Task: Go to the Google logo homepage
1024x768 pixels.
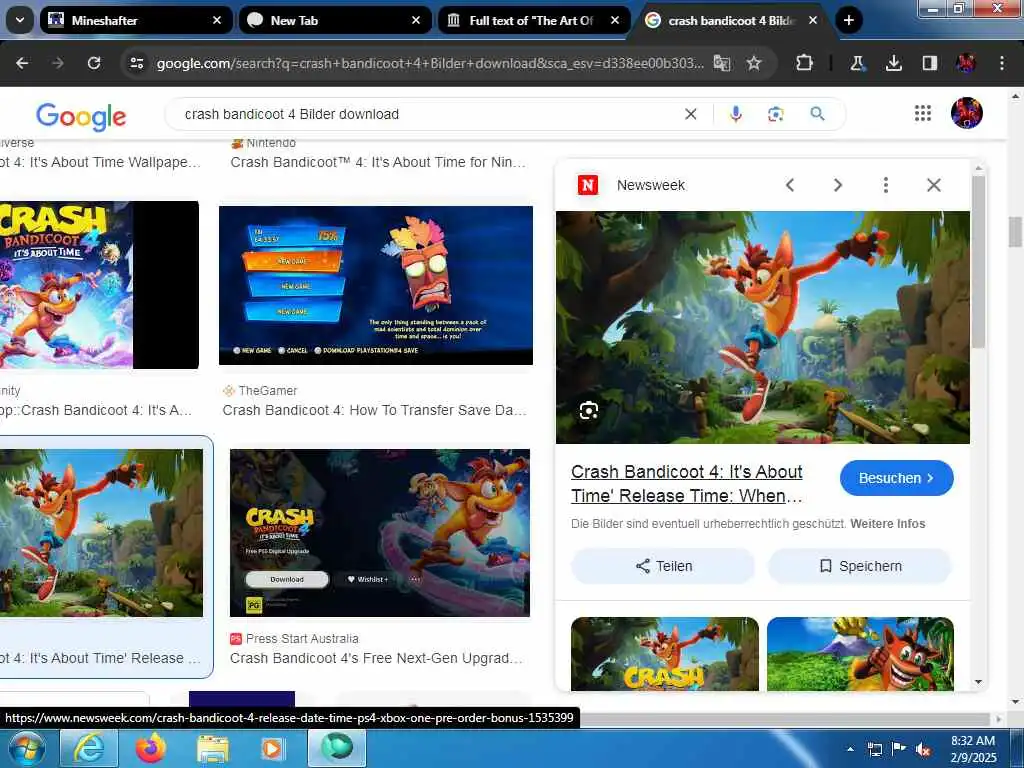Action: click(x=81, y=116)
